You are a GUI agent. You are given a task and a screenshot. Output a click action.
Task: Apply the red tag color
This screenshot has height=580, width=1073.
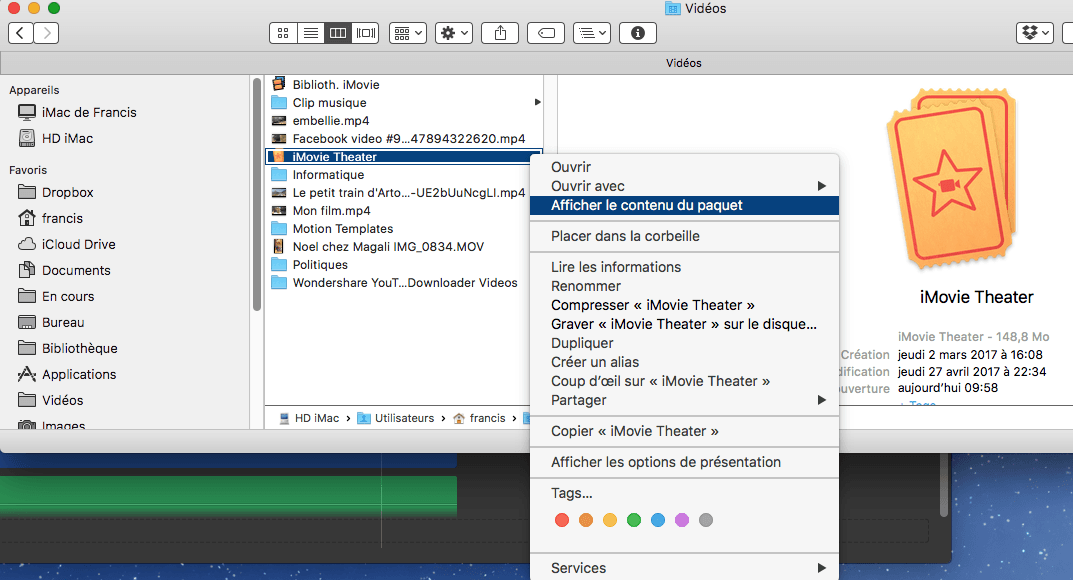(562, 520)
